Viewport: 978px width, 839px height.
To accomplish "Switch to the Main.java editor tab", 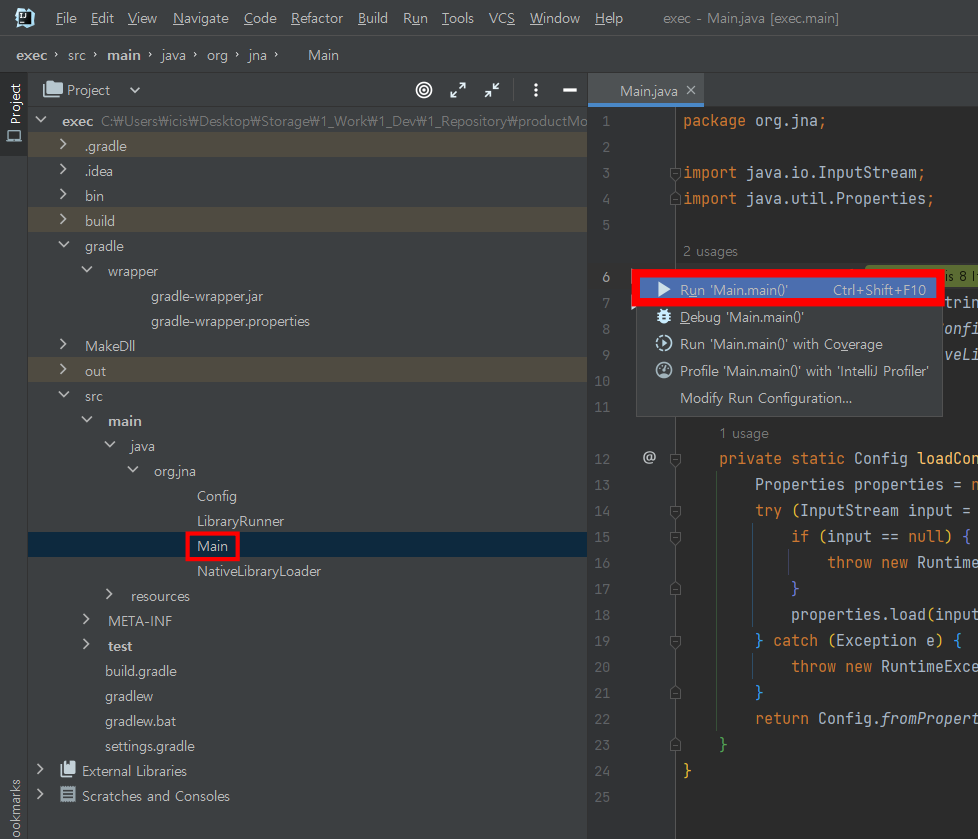I will point(648,91).
